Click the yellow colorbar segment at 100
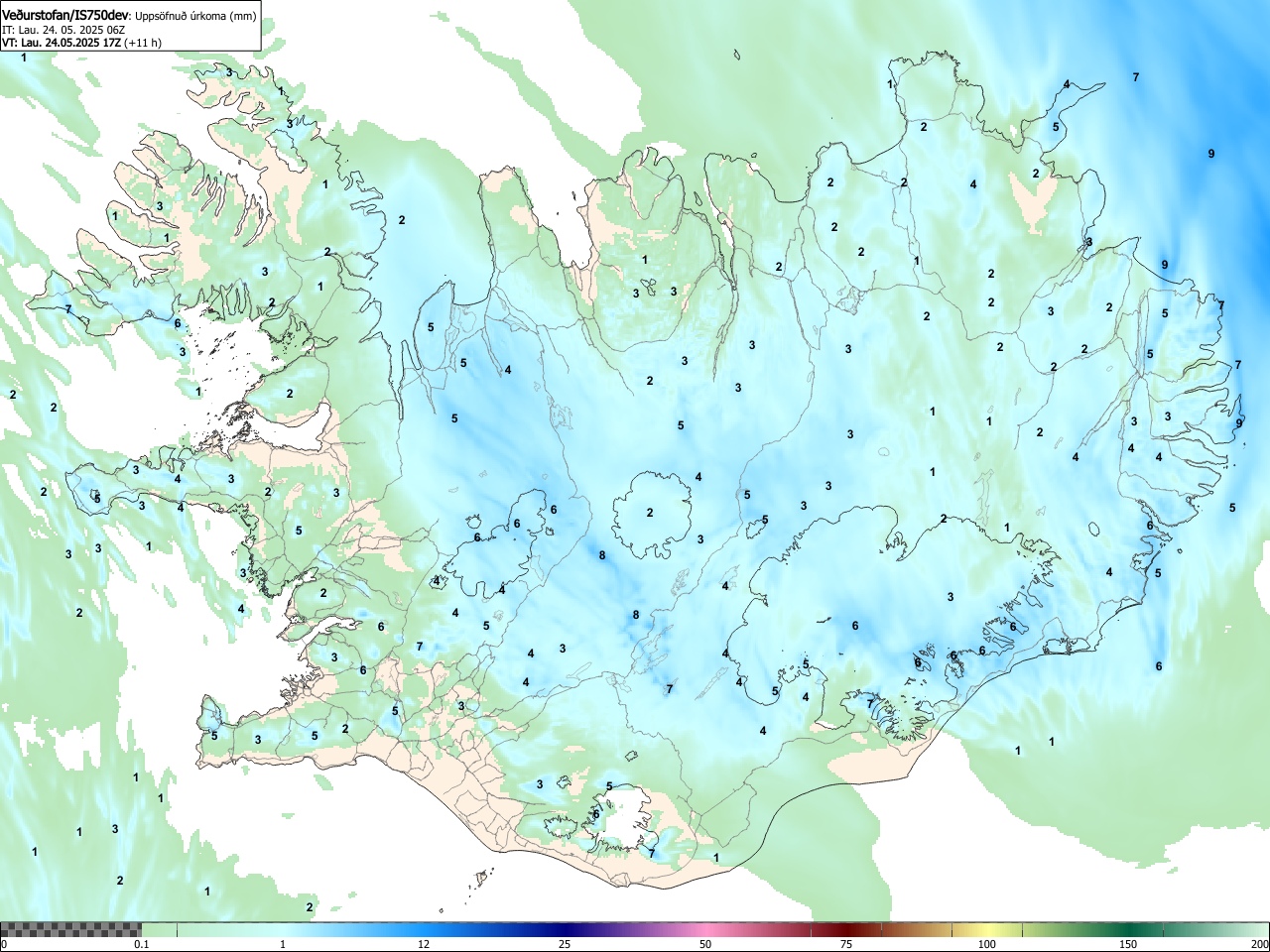The height and width of the screenshot is (952, 1270). click(987, 929)
